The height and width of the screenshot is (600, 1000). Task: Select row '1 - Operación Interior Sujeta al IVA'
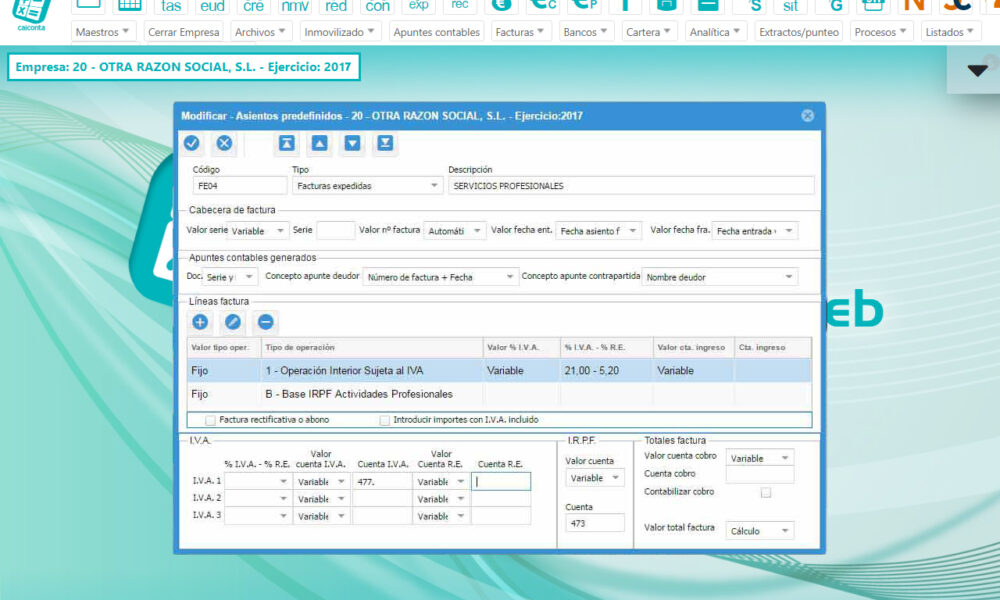point(499,370)
